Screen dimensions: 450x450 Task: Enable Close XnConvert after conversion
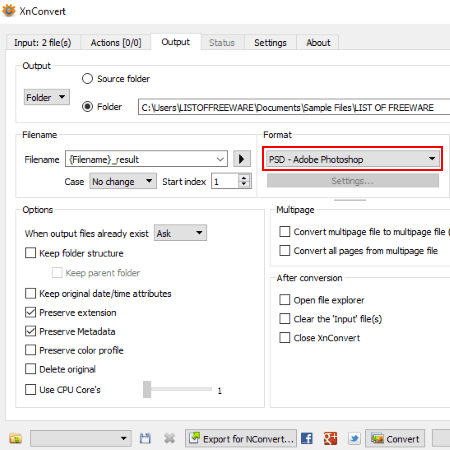(x=285, y=338)
